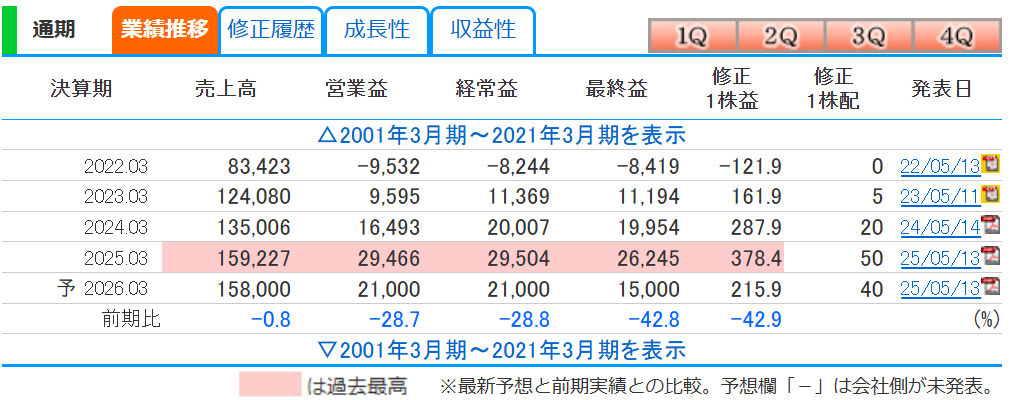Open the PDF icon in the 2025.03 row
The height and width of the screenshot is (400, 1011).
coord(991,258)
